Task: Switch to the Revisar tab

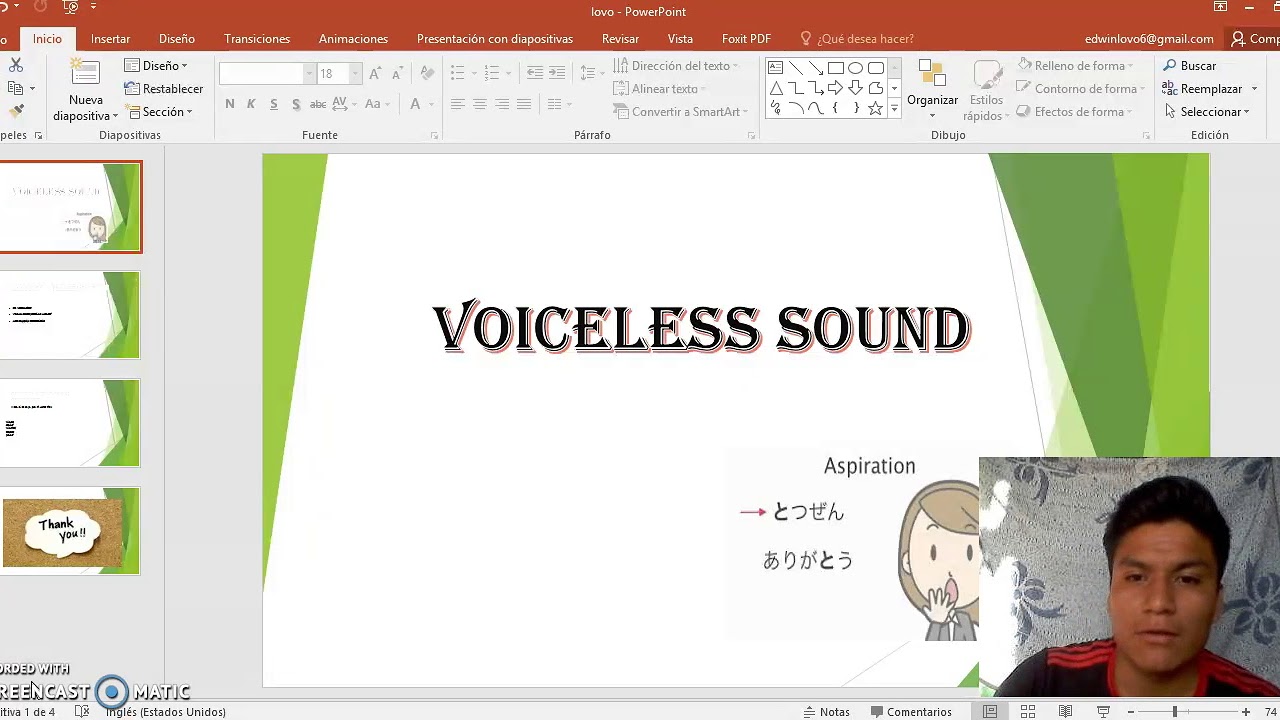Action: [x=620, y=39]
